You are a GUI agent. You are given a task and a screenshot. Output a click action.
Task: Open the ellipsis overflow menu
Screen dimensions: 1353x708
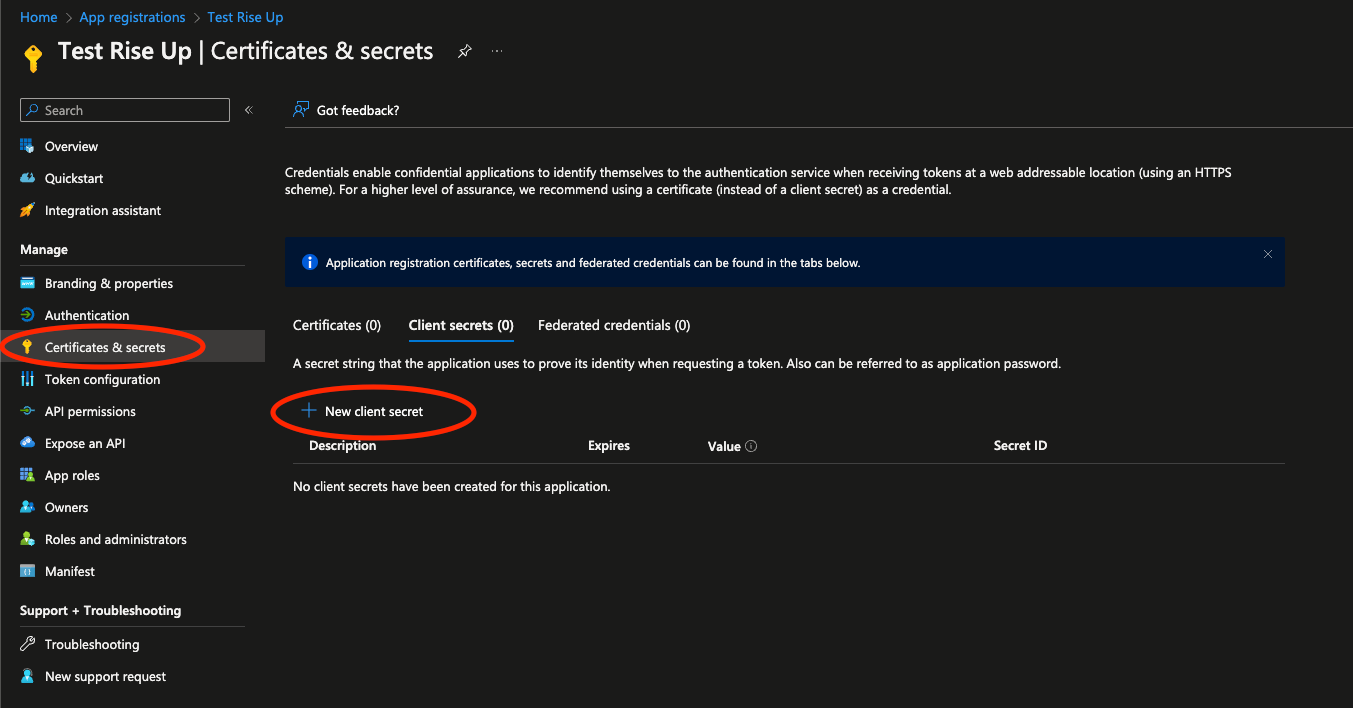pos(497,51)
